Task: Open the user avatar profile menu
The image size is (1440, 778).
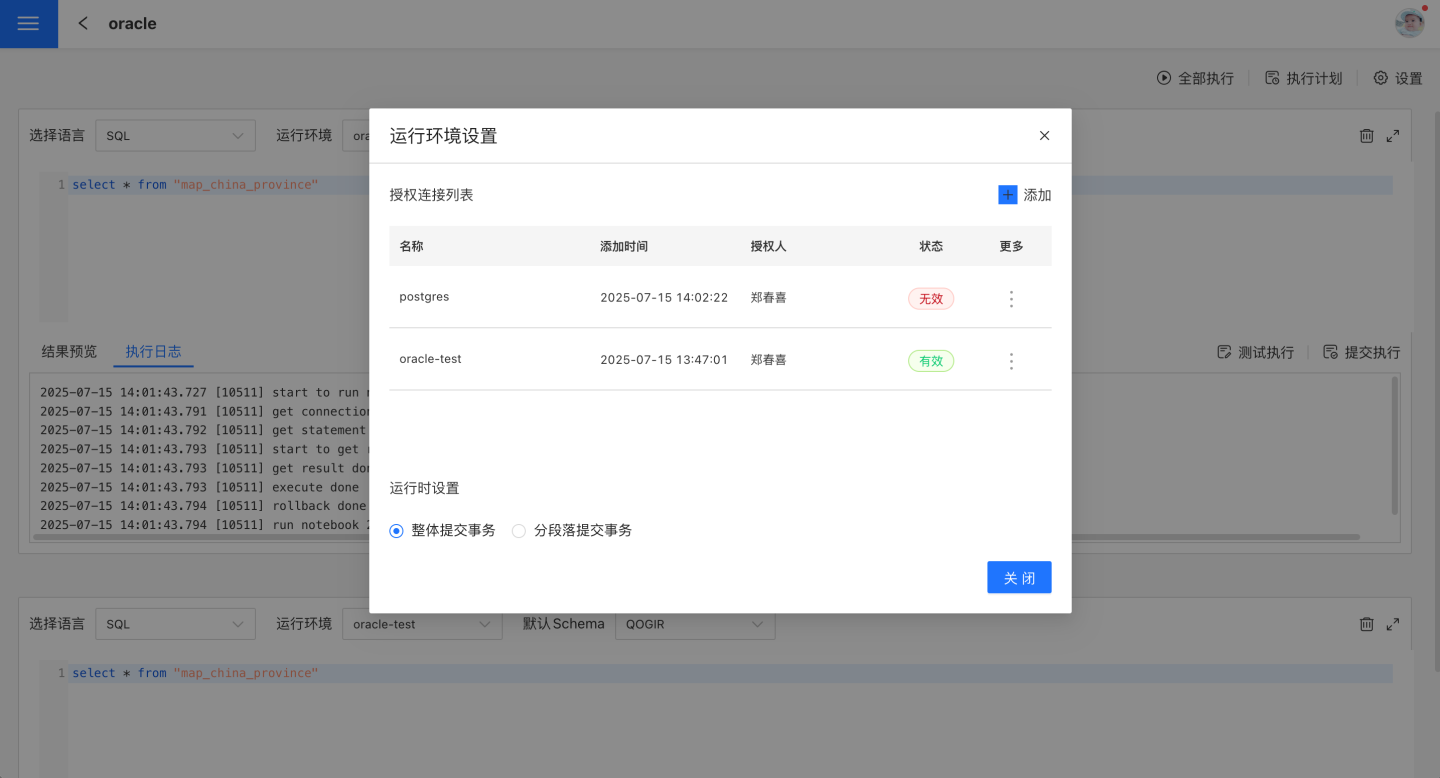Action: [1409, 23]
